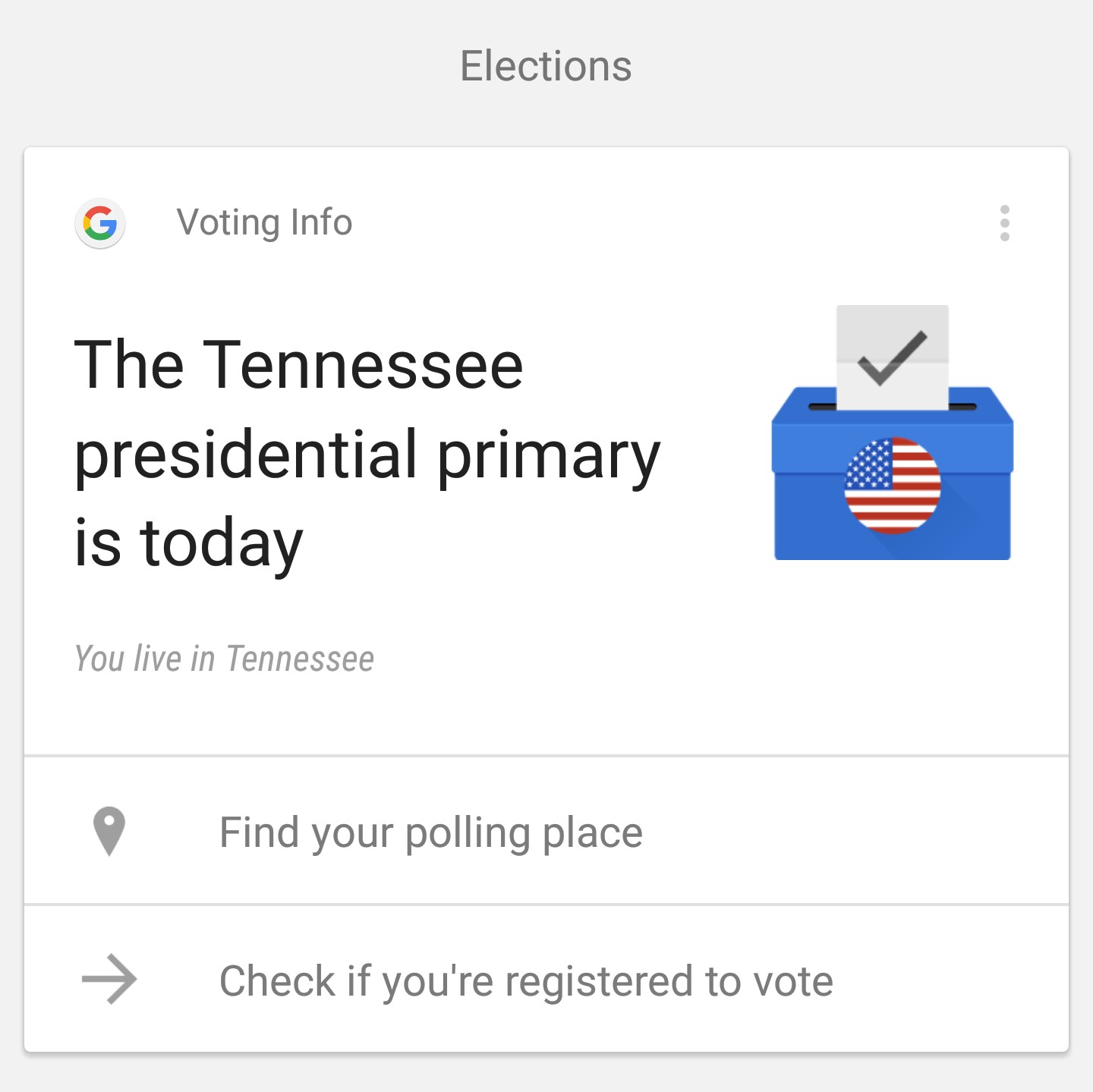Screen dimensions: 1093x1092
Task: Select Check if you're registered to vote
Action: (526, 980)
